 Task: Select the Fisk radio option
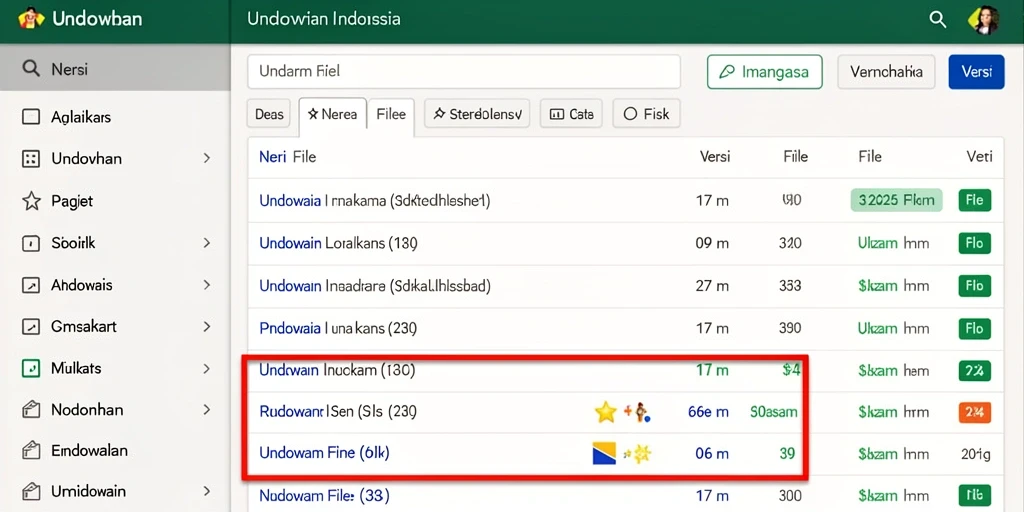(630, 114)
